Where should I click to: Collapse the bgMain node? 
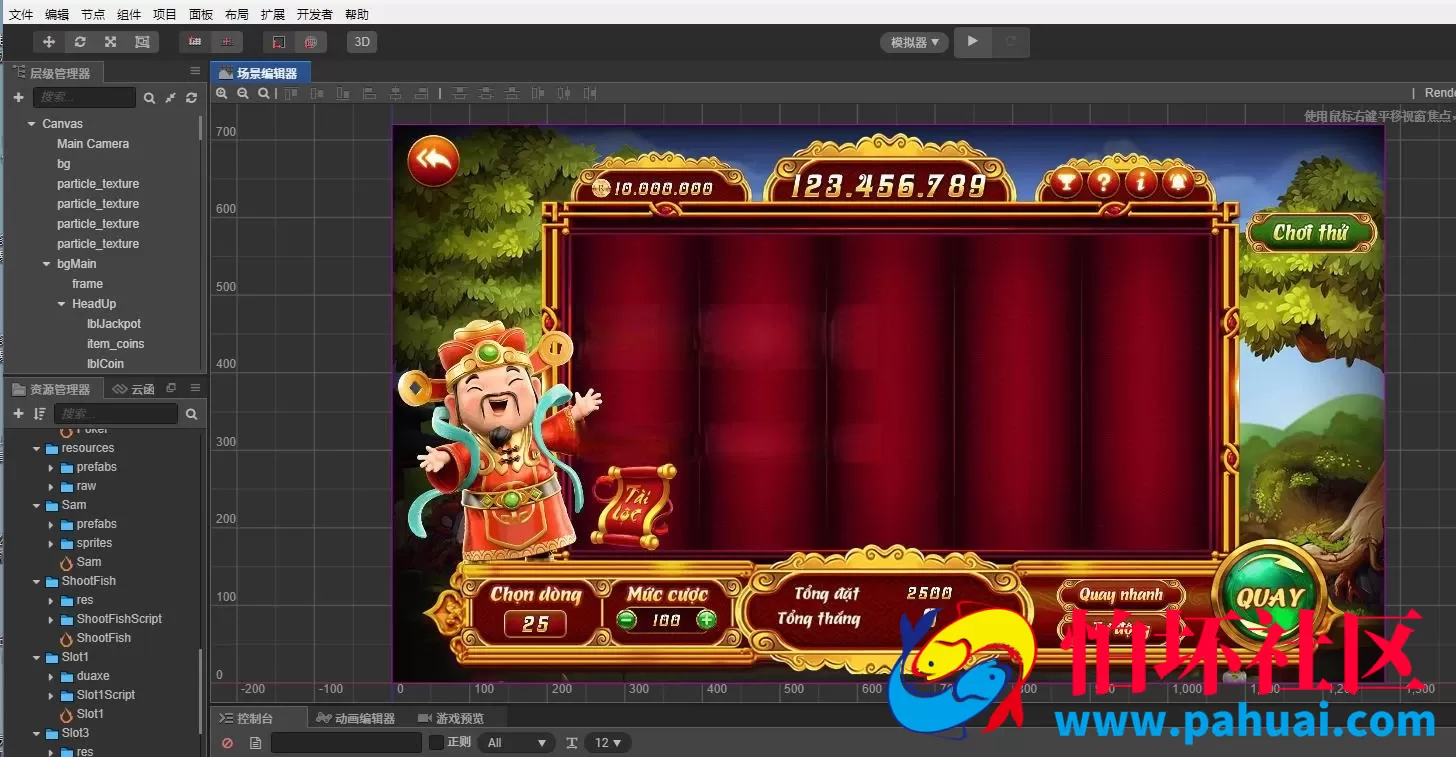click(47, 264)
